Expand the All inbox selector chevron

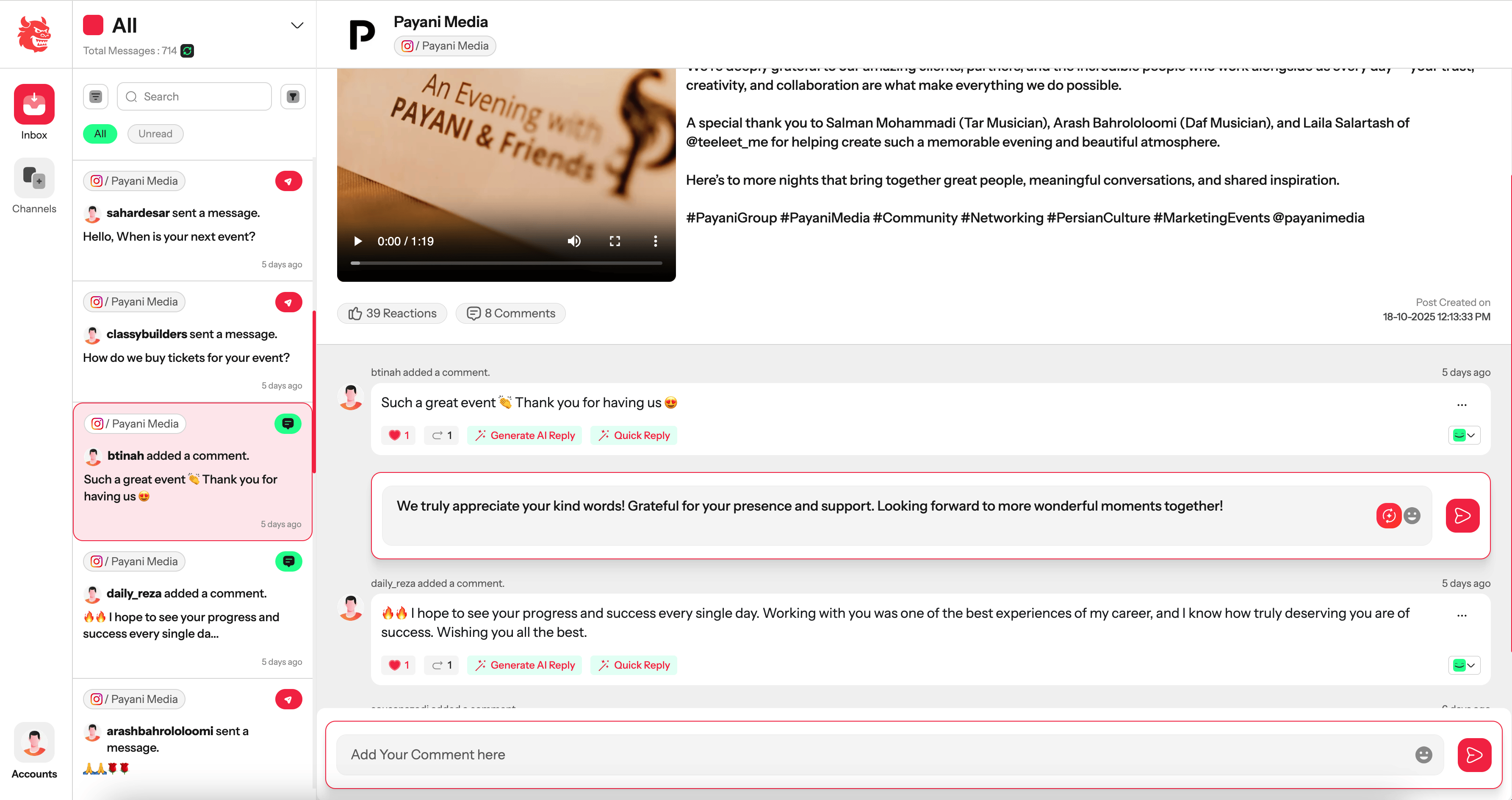point(297,25)
